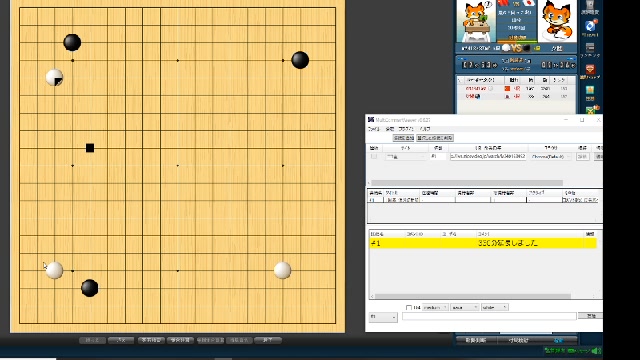Click the red shield badge sidebar icon
Viewport: 640px width, 360px height.
pos(590,69)
